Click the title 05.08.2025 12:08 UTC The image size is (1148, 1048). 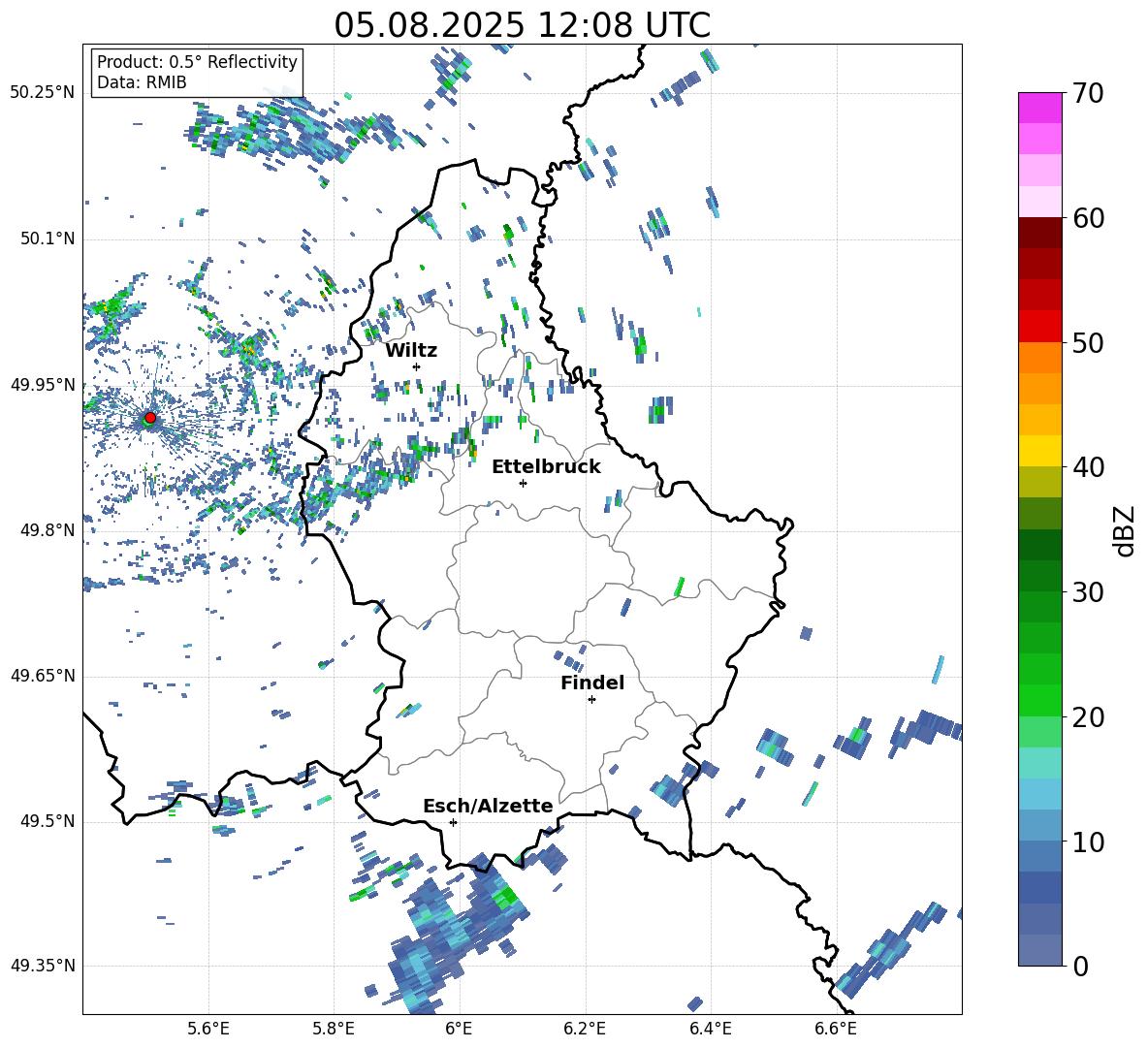coord(522,25)
